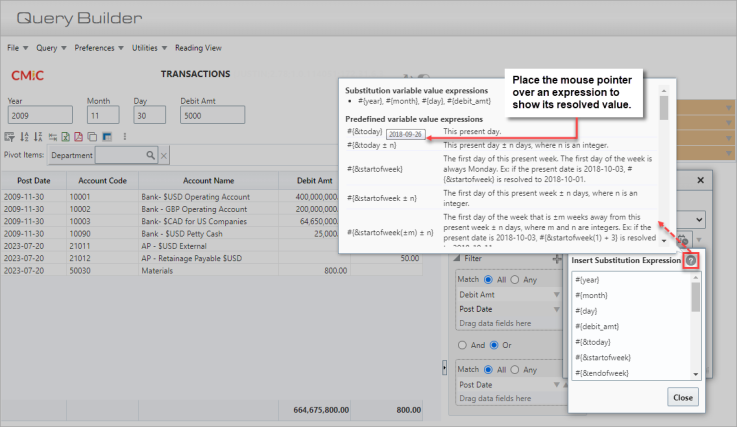Select the Materials row
Viewport: 737px width, 427px height.
157,271
